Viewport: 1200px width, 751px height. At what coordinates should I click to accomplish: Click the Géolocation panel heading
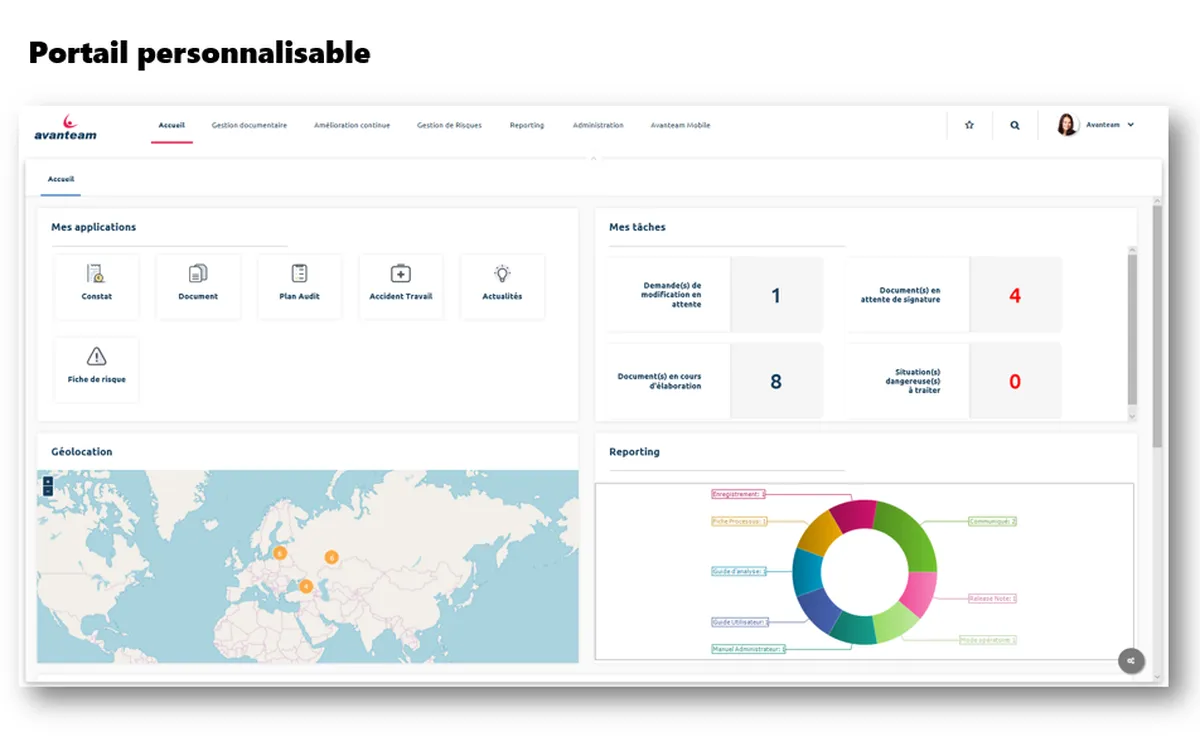[82, 452]
